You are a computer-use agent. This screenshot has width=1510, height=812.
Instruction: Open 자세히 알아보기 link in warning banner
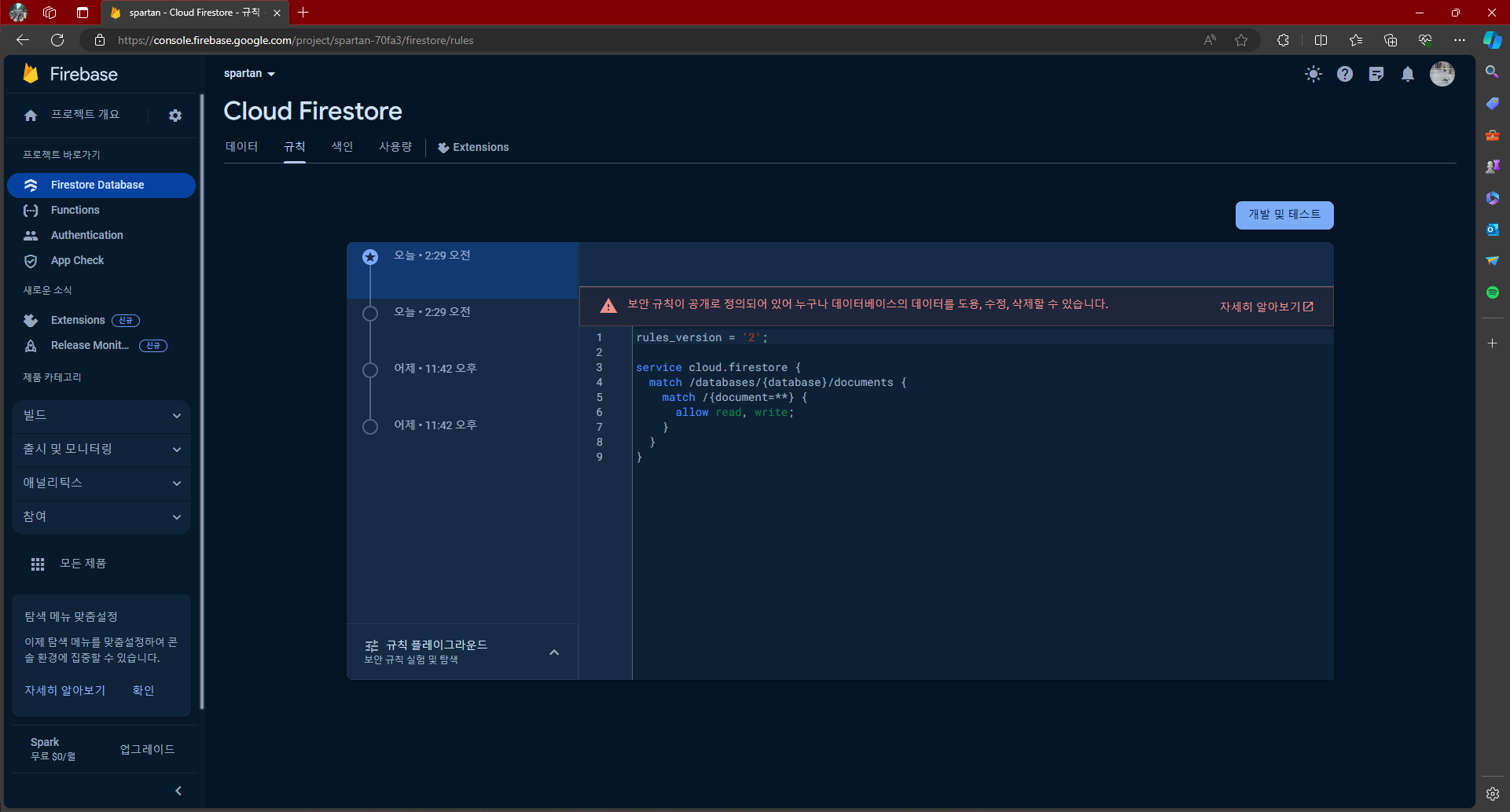[x=1266, y=307]
